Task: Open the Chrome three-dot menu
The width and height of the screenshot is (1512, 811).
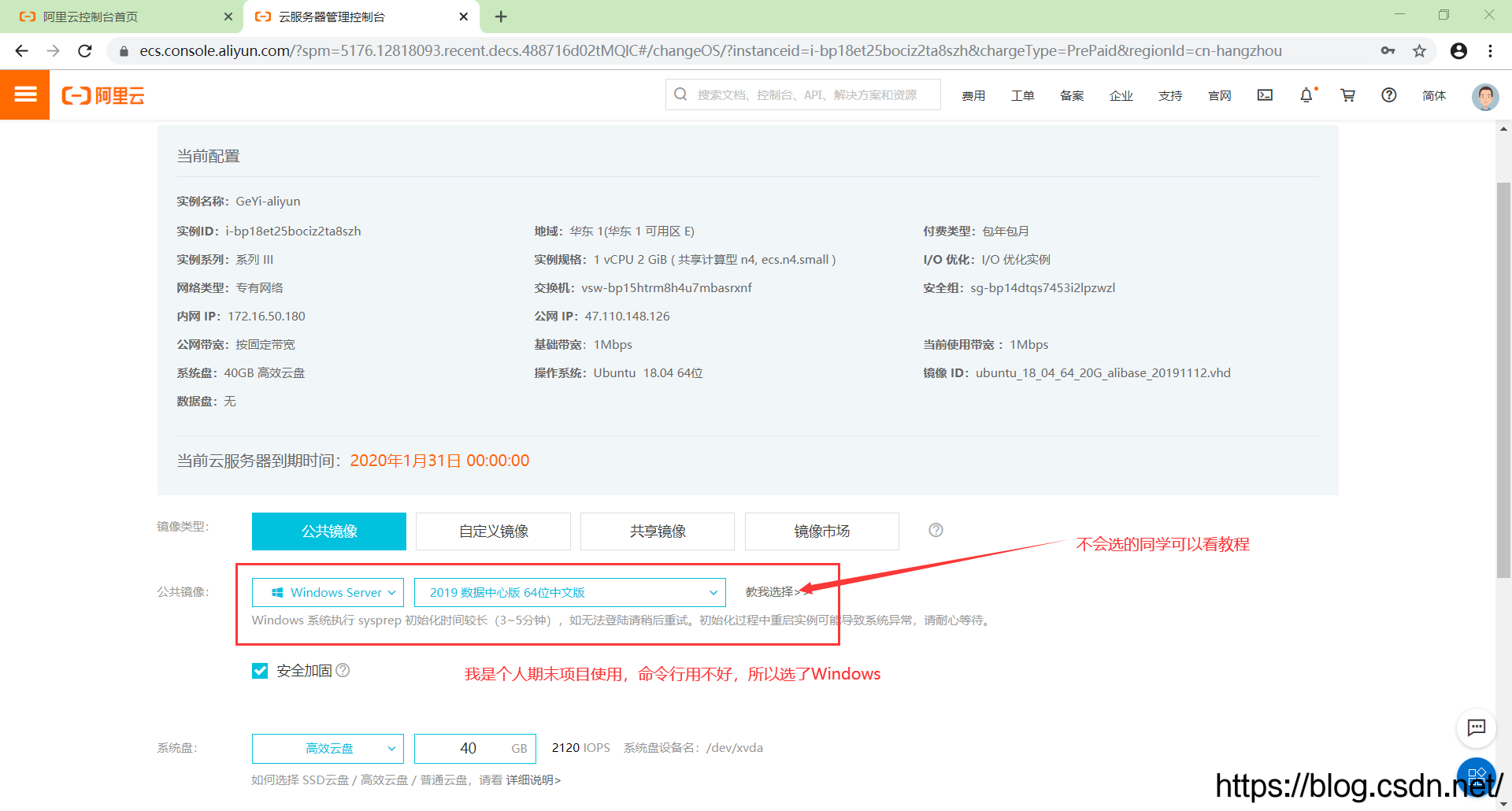Action: (1490, 50)
